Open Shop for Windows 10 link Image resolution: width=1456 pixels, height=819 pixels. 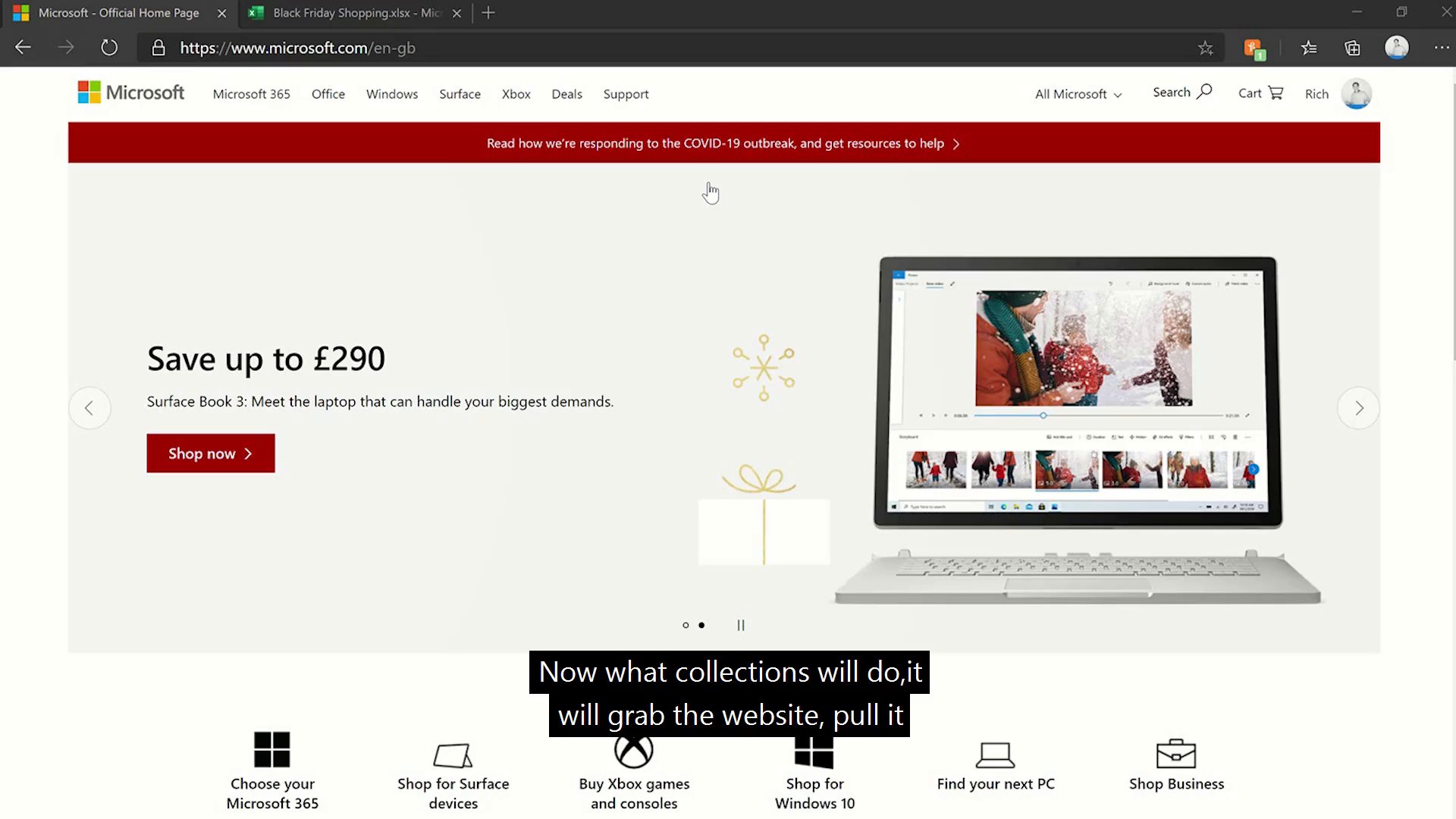click(x=814, y=793)
